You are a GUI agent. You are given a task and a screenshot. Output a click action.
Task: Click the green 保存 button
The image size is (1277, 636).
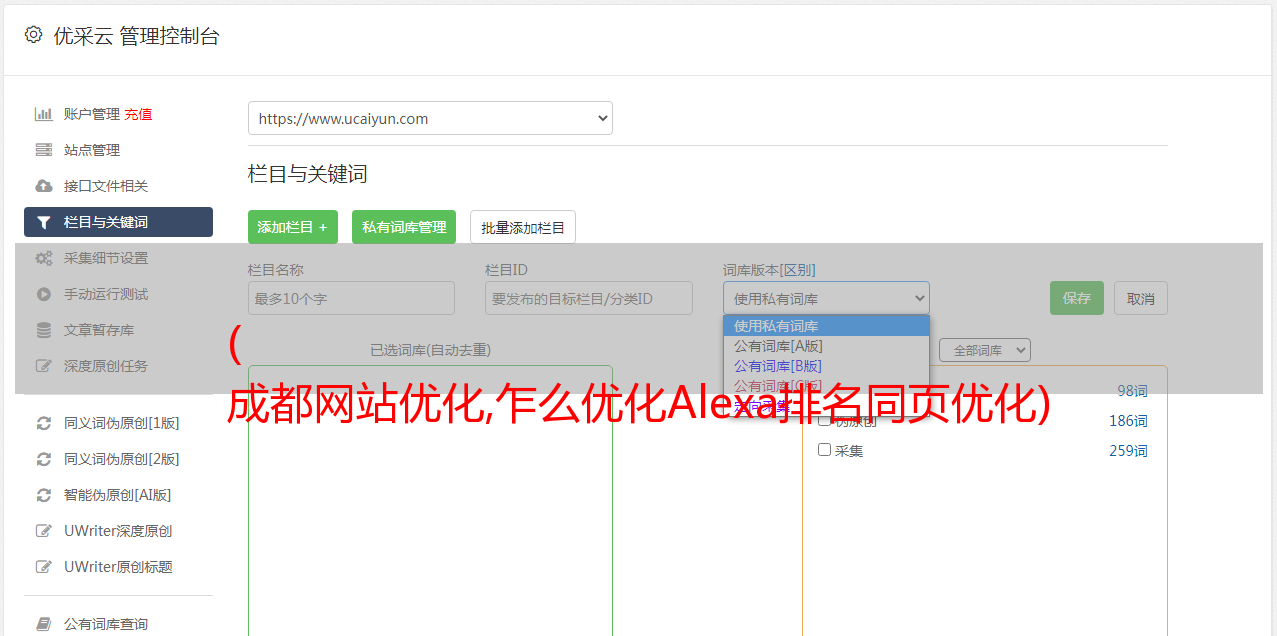1077,298
